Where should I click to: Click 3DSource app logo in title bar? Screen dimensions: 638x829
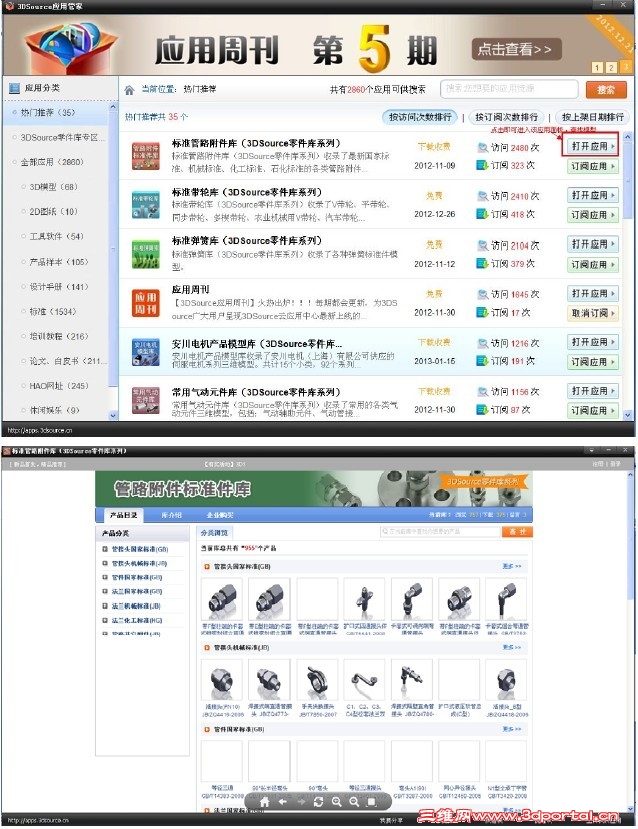click(x=8, y=6)
